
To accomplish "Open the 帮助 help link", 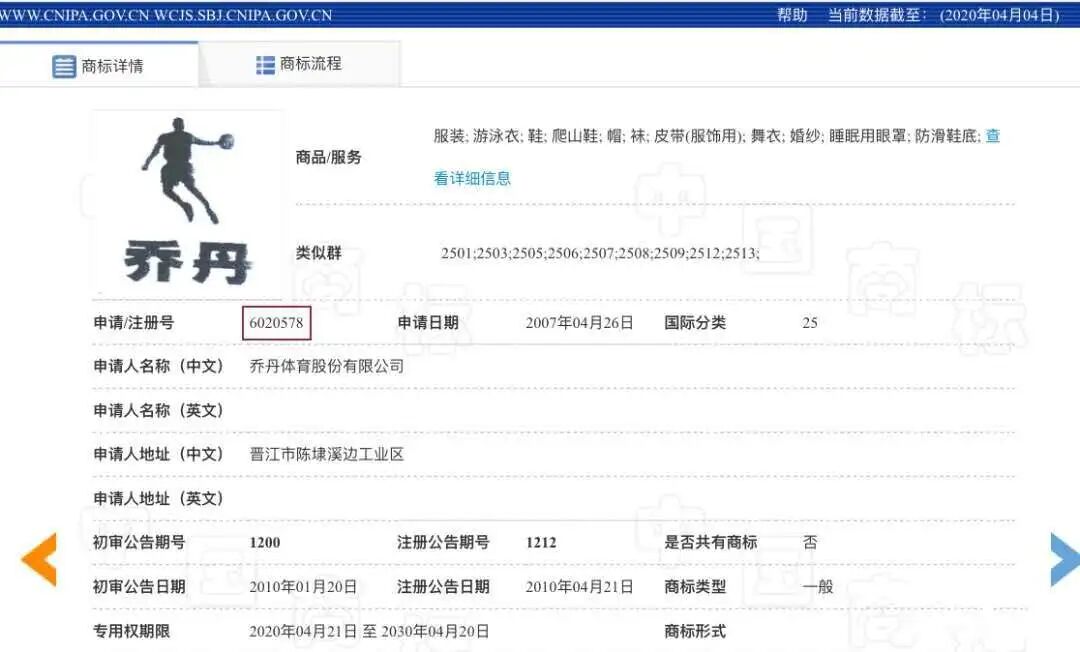I will tap(792, 15).
